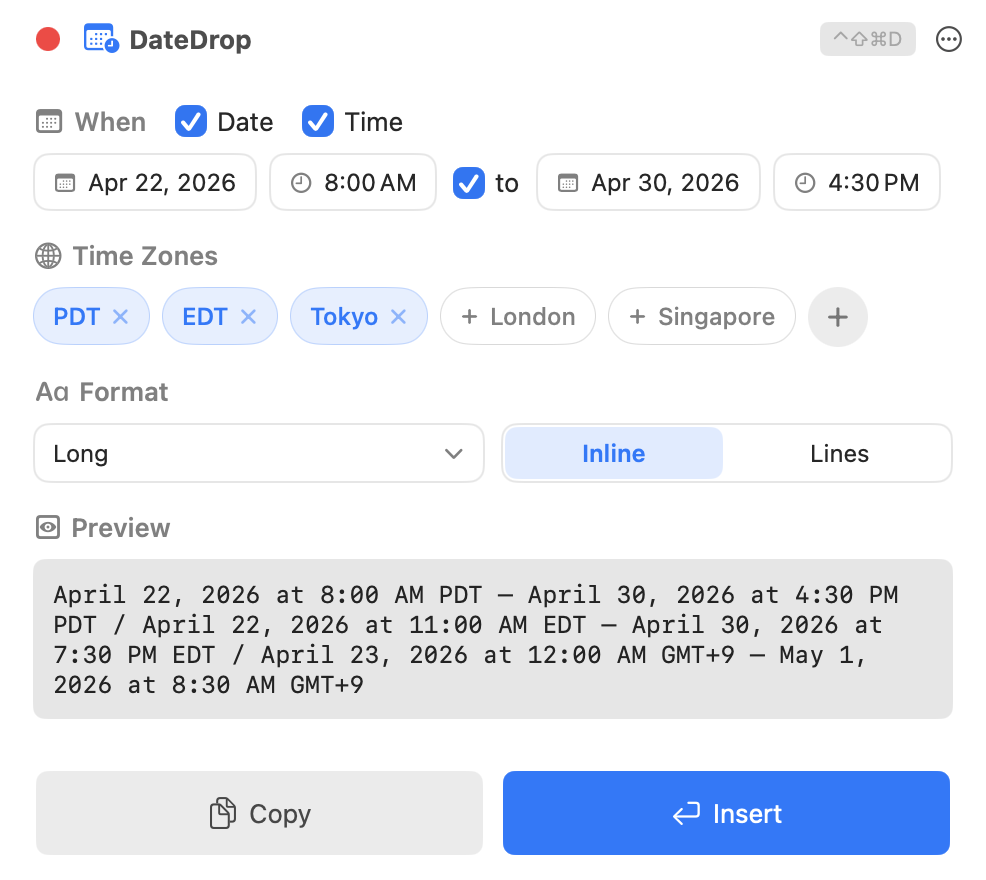The height and width of the screenshot is (880, 986).
Task: Open the Long format dropdown
Action: coord(258,453)
